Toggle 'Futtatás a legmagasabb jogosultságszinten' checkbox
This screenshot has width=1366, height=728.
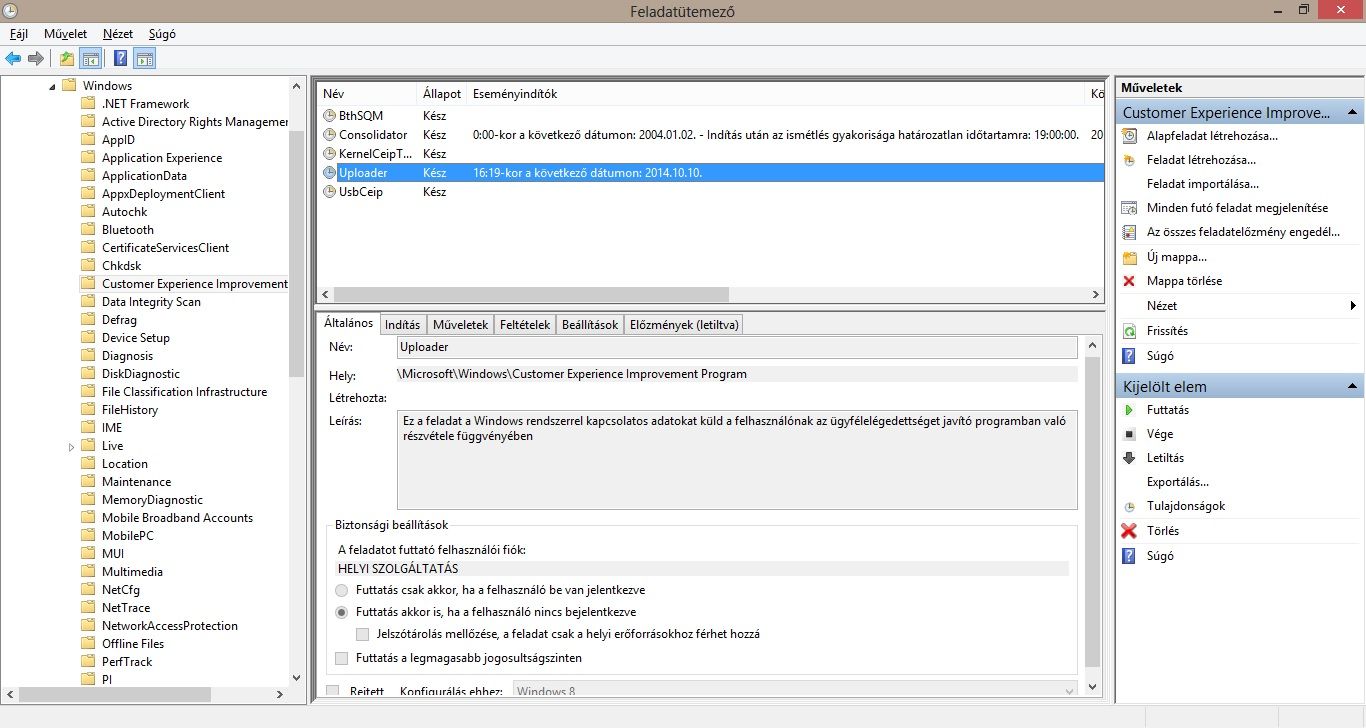342,658
